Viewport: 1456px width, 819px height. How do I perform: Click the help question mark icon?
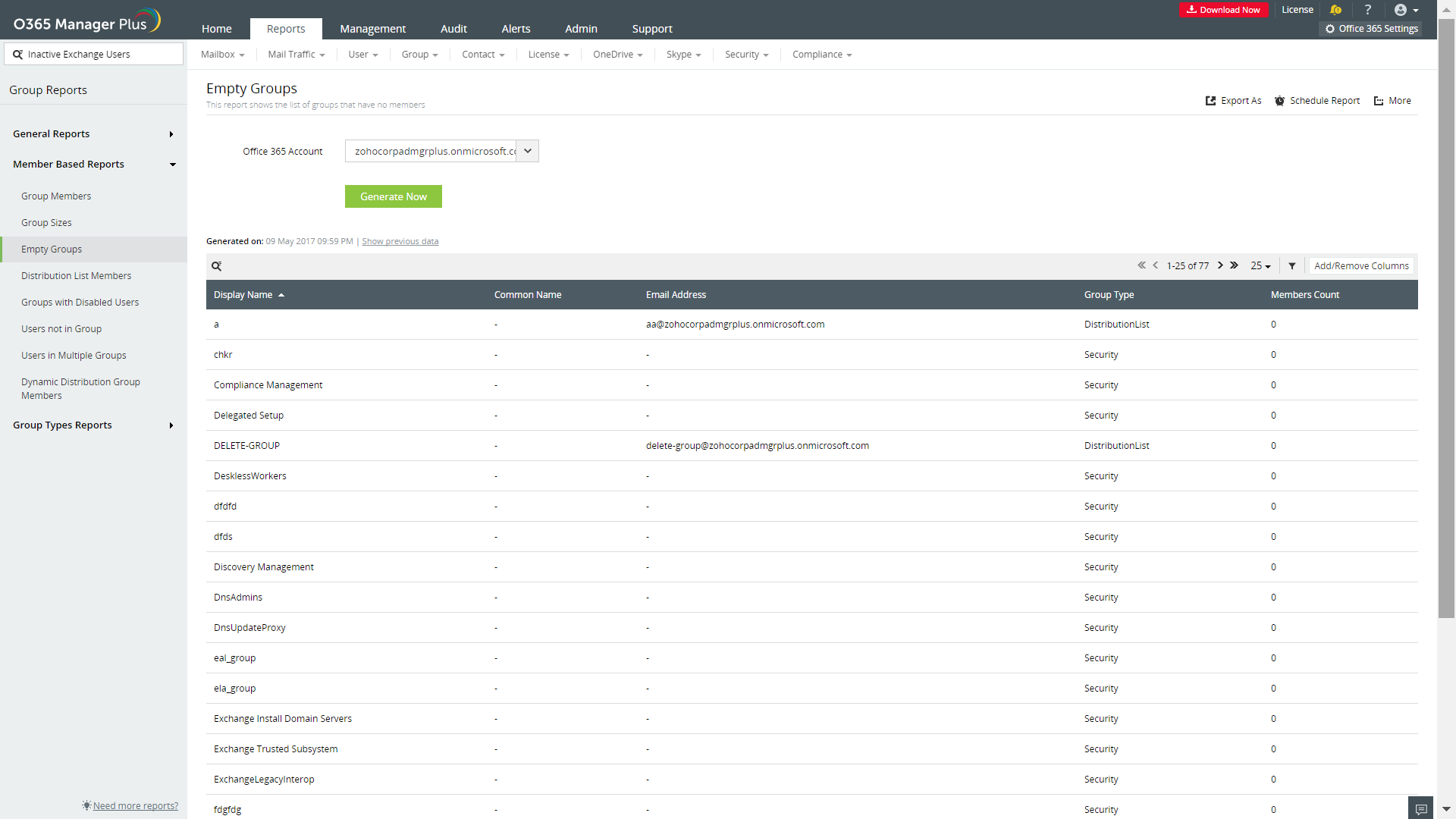(x=1368, y=10)
